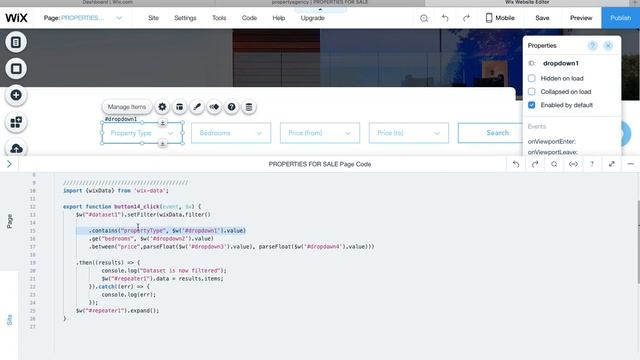Open Properties panel help icon
This screenshot has height=360, width=640.
pos(592,45)
